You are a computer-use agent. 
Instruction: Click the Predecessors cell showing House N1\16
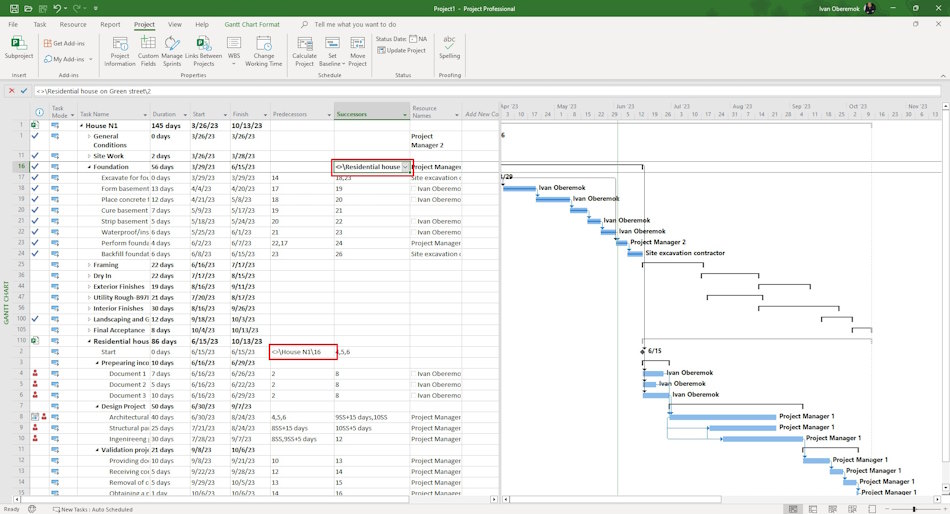click(303, 352)
